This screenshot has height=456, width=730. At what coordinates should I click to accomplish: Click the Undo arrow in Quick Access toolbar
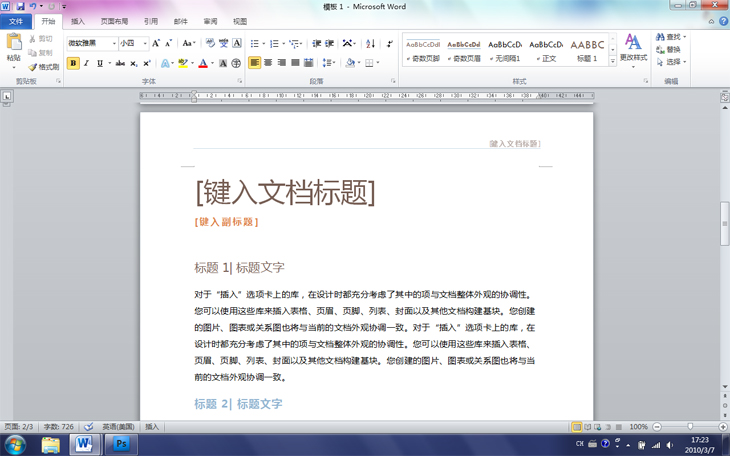point(33,7)
